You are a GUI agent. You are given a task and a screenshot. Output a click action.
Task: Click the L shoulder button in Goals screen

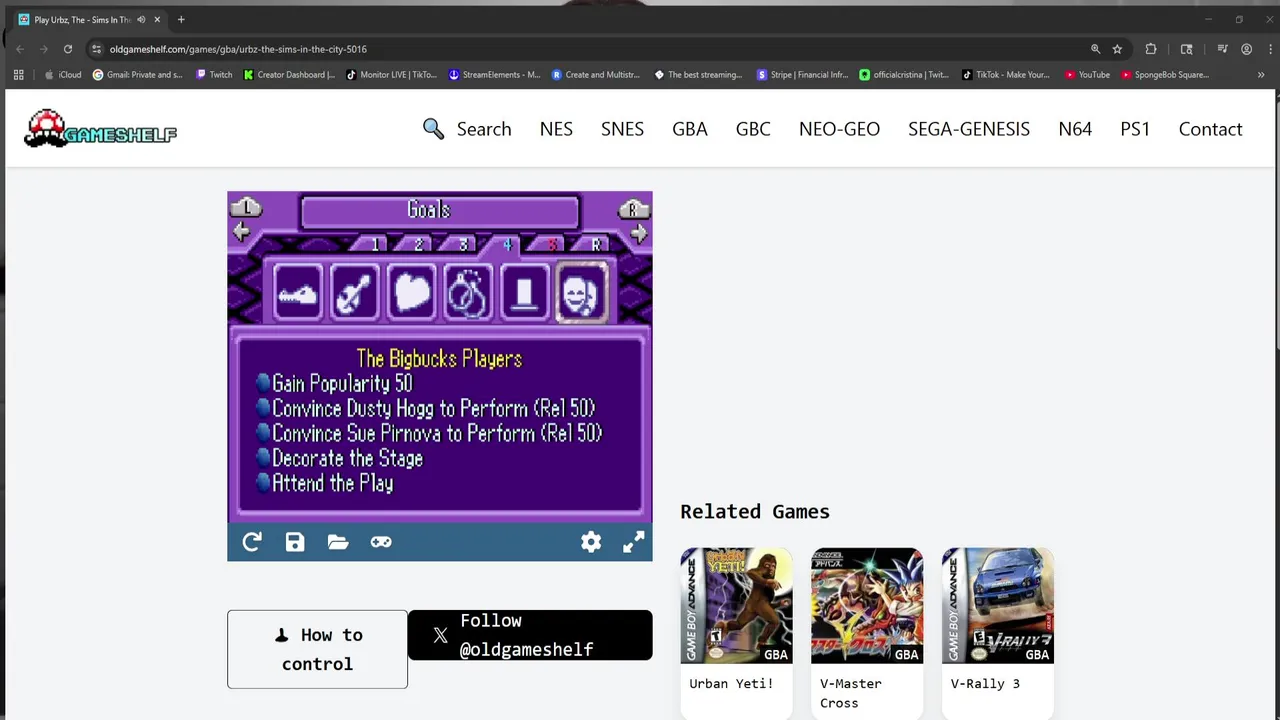[246, 208]
